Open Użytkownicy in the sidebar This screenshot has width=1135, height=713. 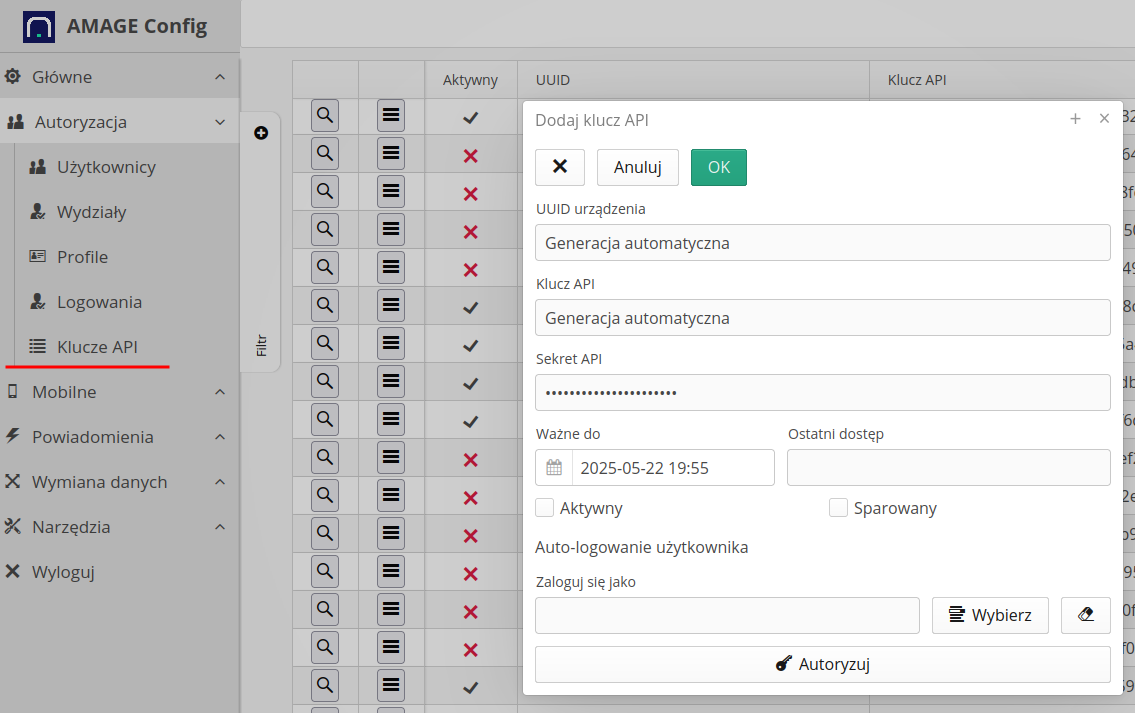click(106, 167)
